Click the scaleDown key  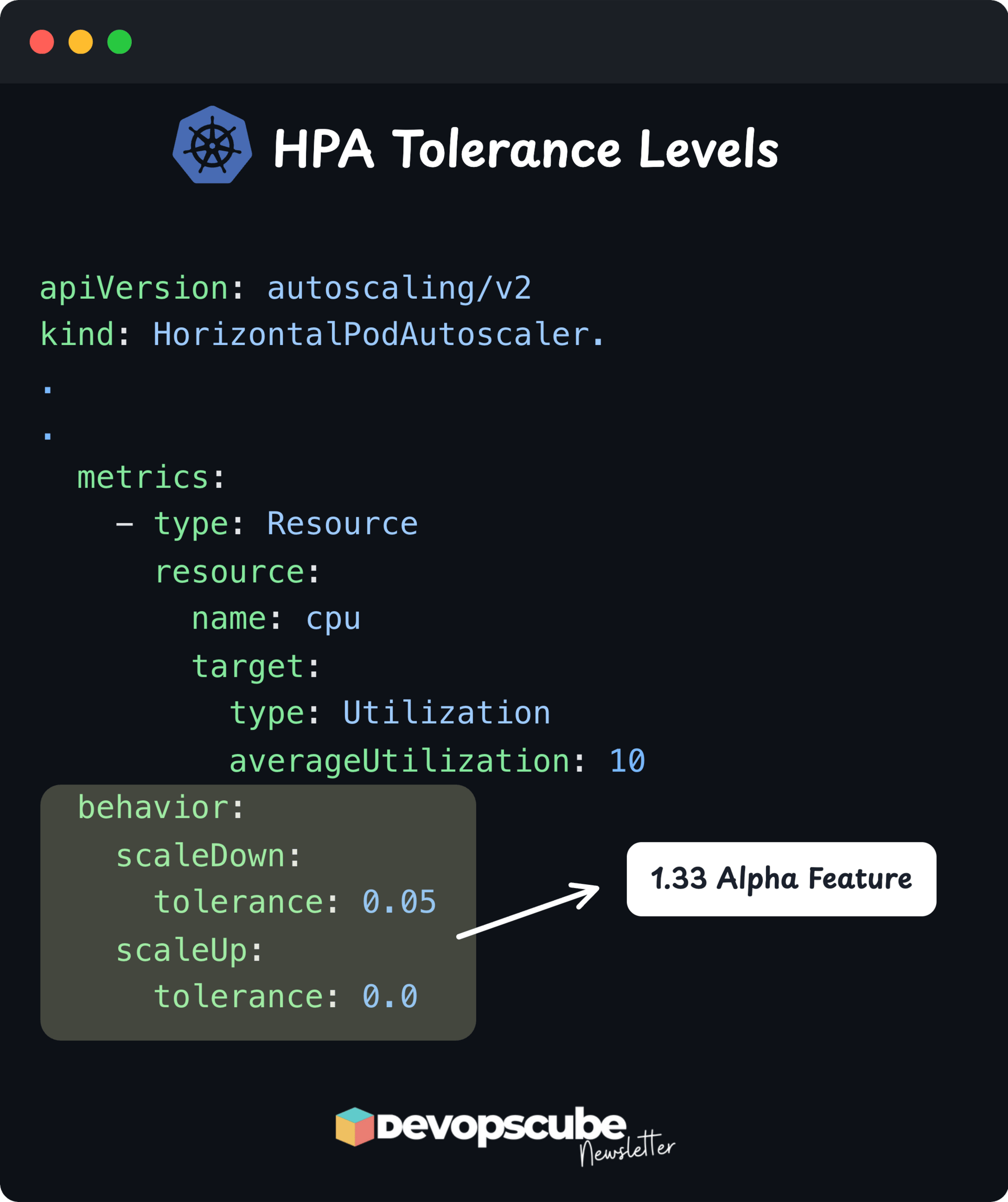(x=201, y=856)
